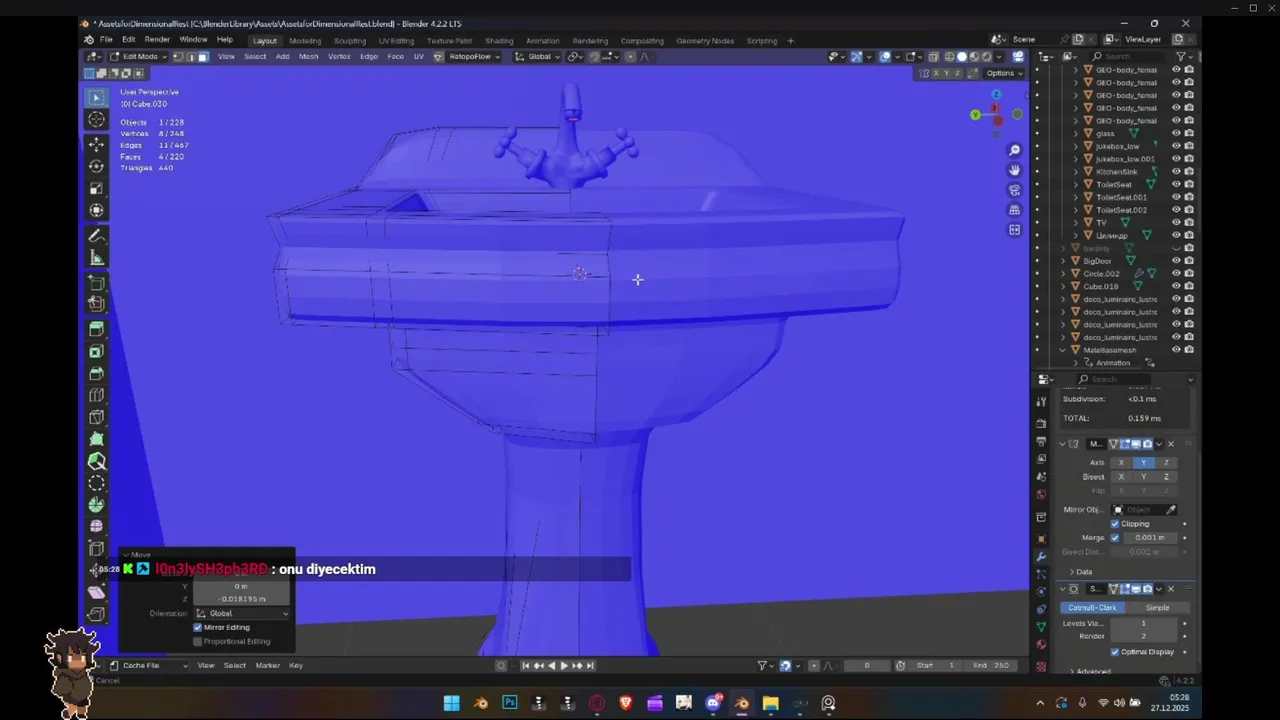Open the shading options dropdown arrow
The image size is (1280, 720).
(1000, 57)
